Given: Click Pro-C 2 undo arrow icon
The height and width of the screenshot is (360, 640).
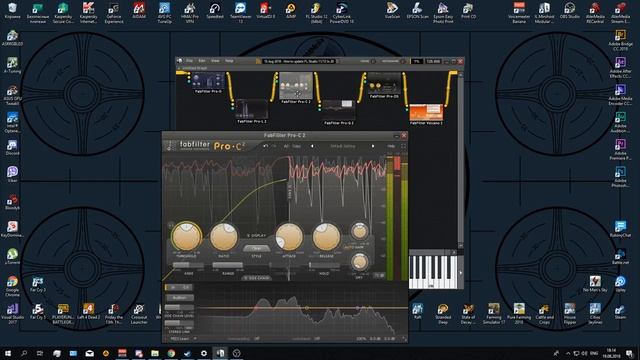Looking at the screenshot, I should click(266, 146).
